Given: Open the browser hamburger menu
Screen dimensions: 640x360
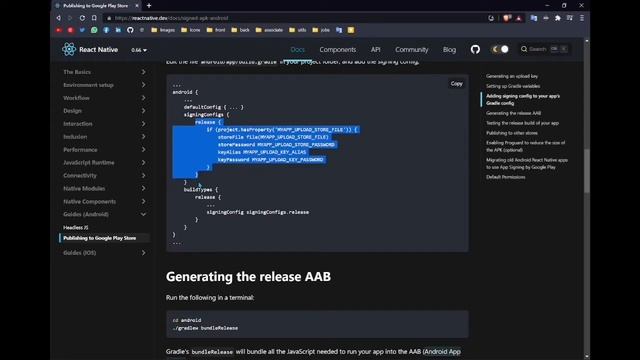Looking at the screenshot, I should coord(582,18).
